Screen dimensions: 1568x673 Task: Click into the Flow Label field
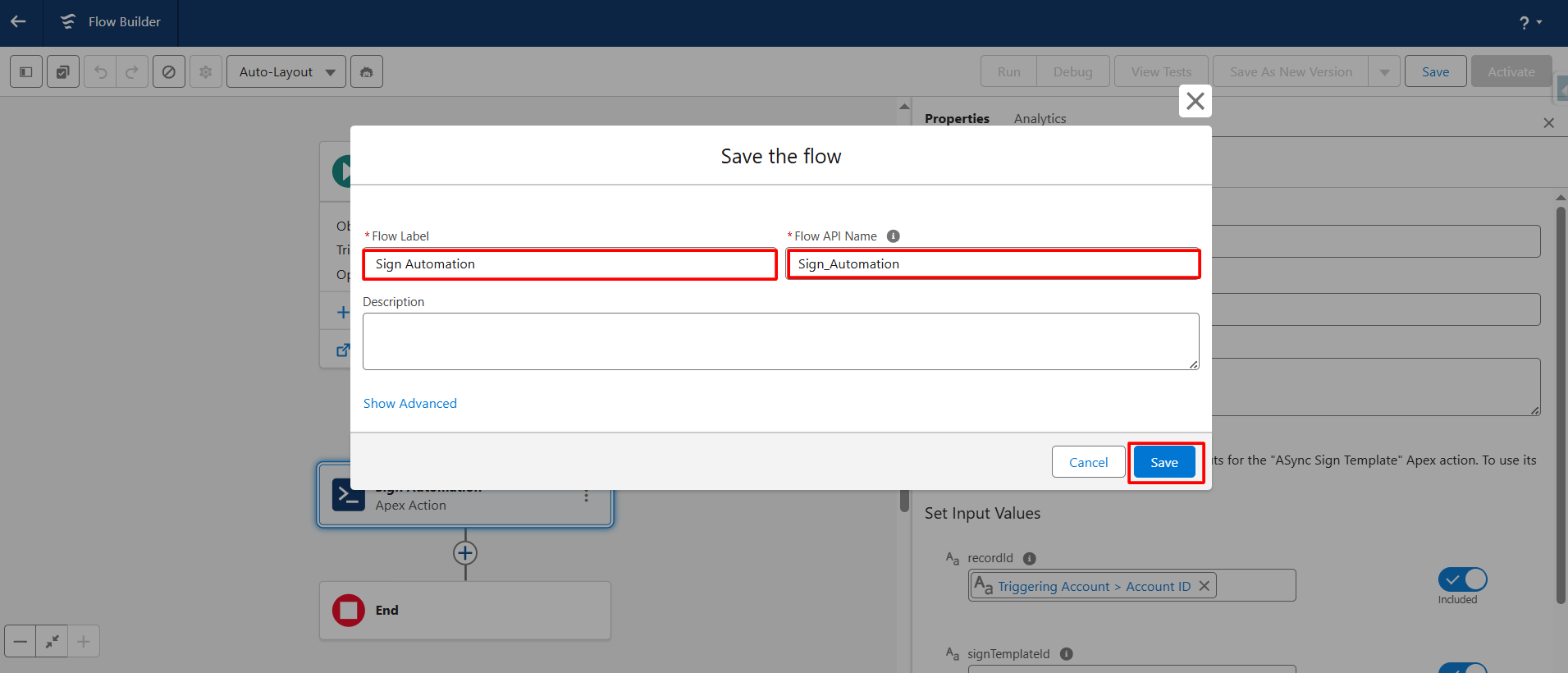pyautogui.click(x=569, y=264)
